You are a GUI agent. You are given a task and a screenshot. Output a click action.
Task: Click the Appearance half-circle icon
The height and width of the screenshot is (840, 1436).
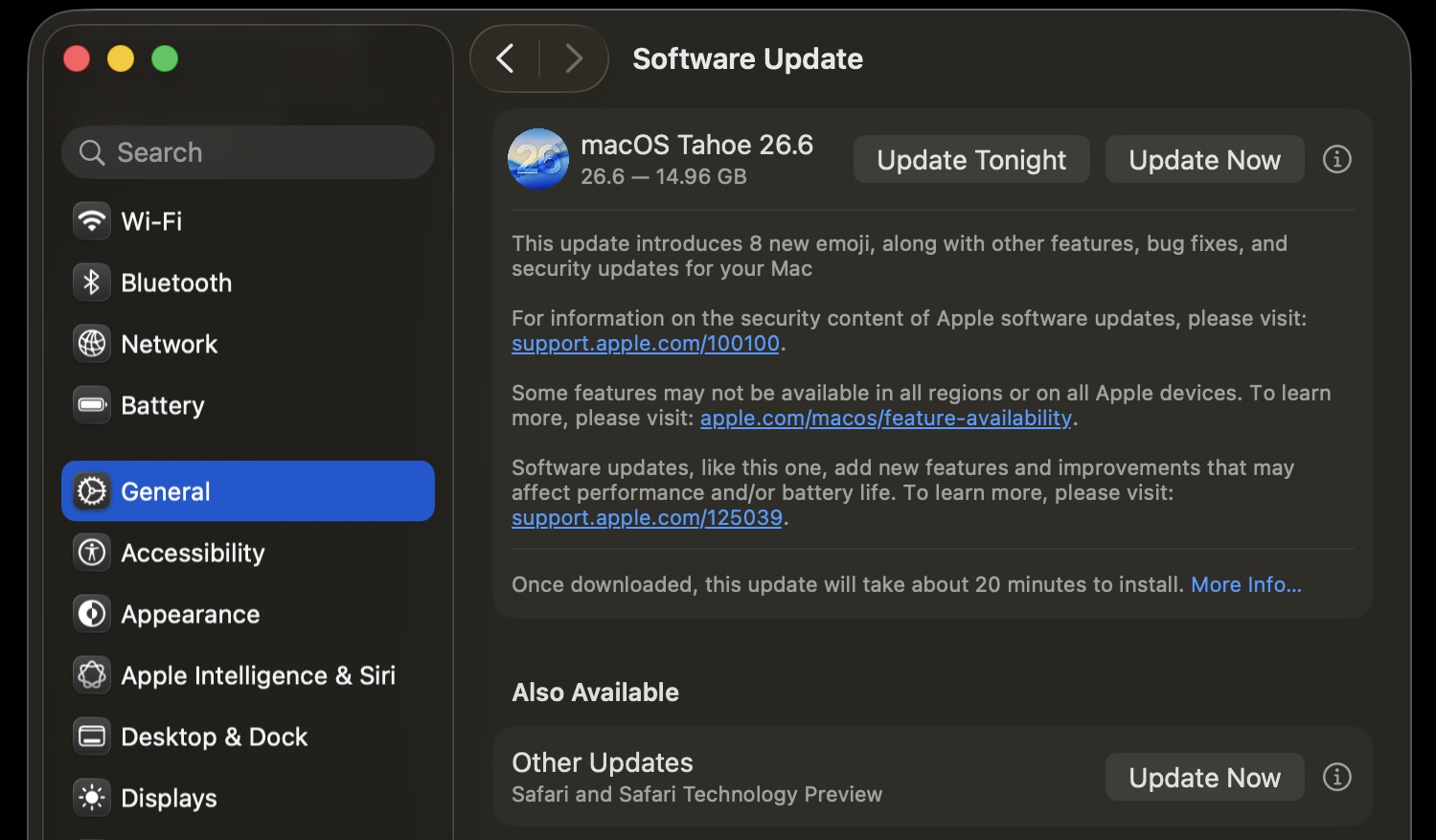click(x=92, y=614)
